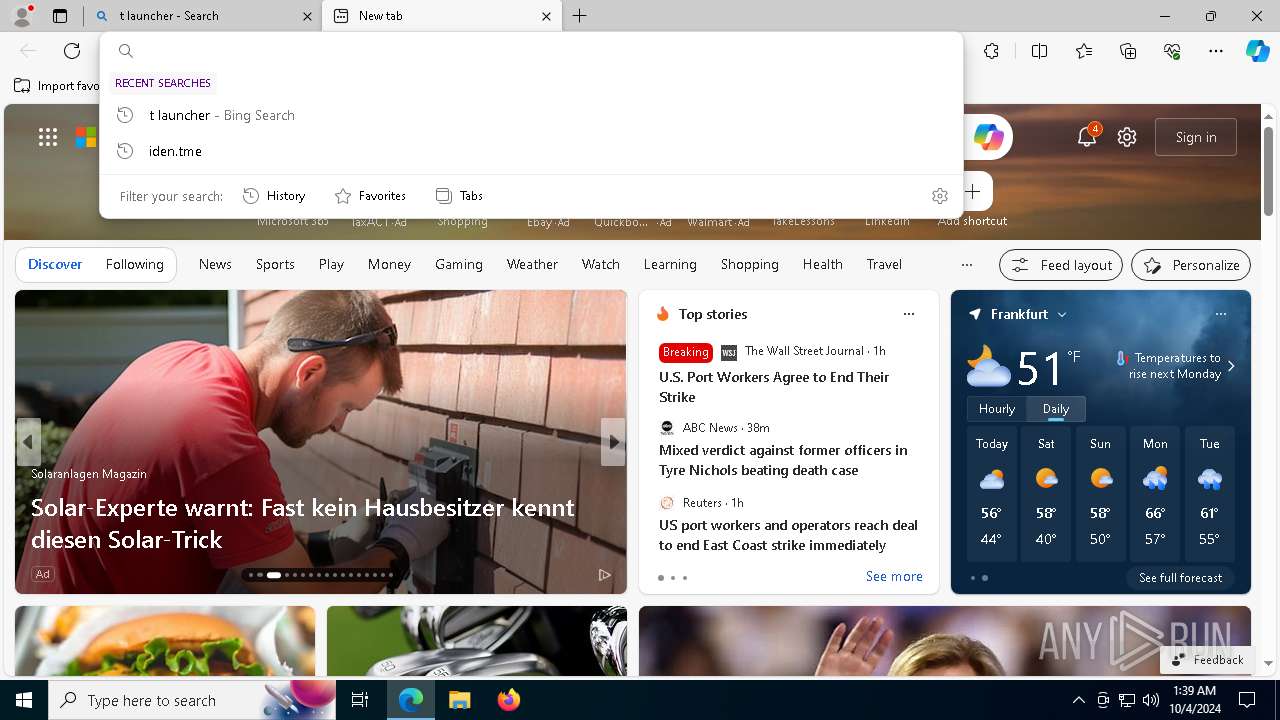Viewport: 1280px width, 720px height.
Task: Switch to the Discover feed
Action: tap(55, 265)
